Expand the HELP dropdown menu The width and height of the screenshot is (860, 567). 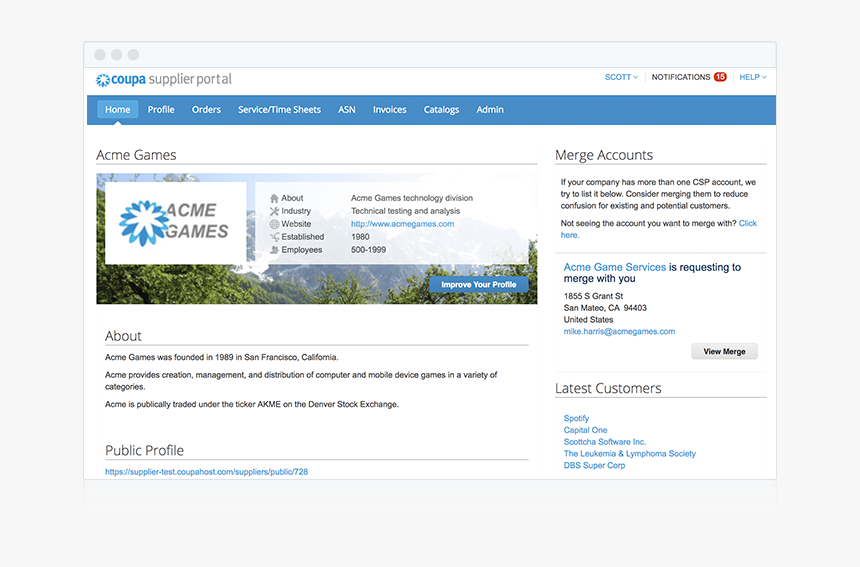point(752,77)
